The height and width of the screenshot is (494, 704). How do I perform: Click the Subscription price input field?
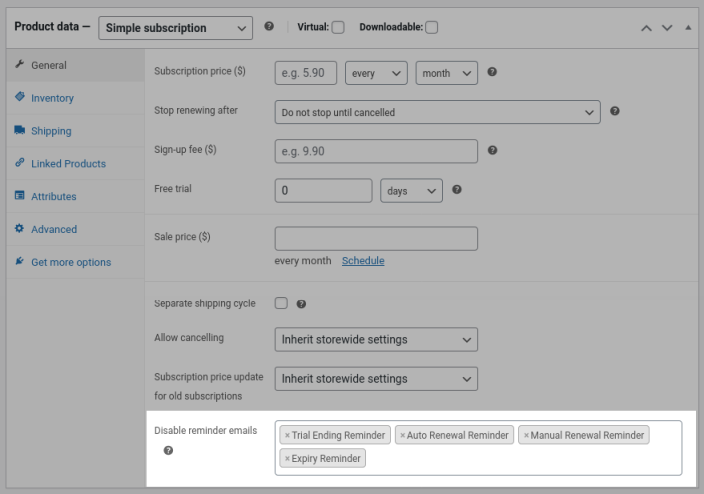(x=305, y=73)
